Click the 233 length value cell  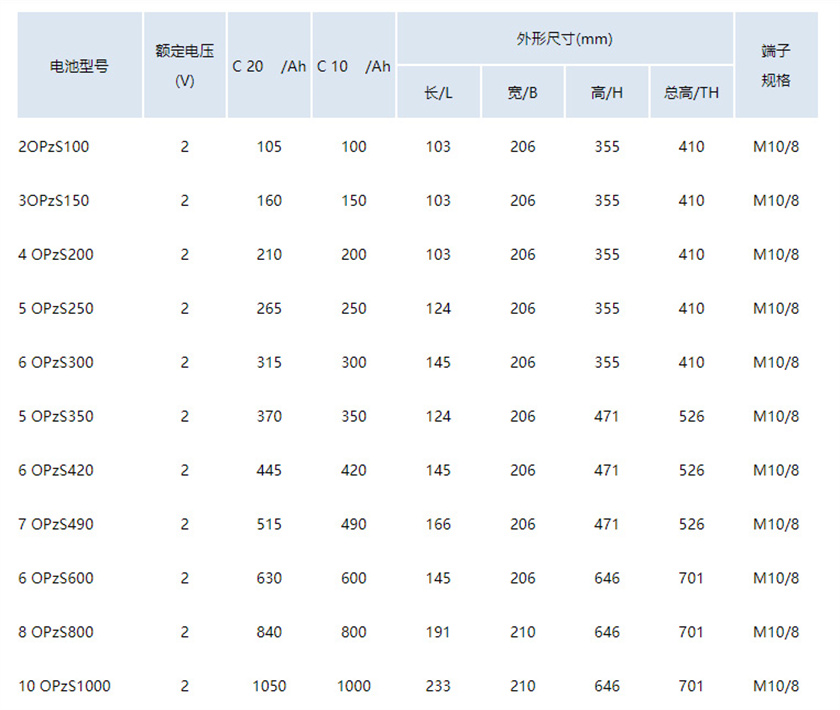pos(439,686)
